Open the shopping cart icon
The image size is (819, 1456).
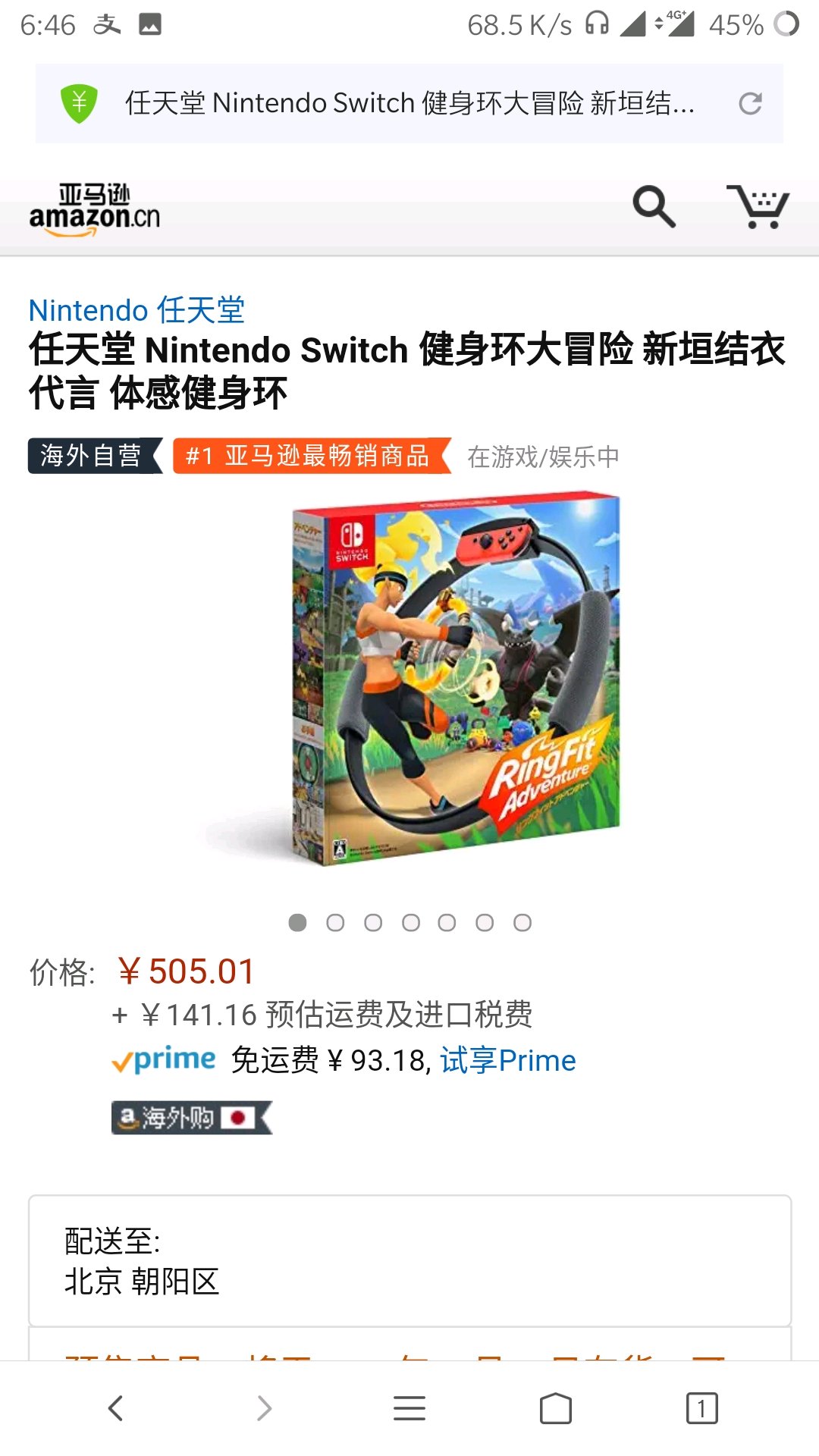pos(758,206)
